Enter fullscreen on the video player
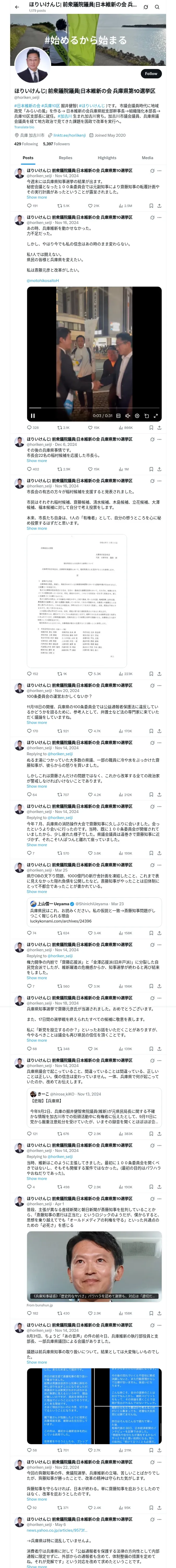The width and height of the screenshot is (176, 1568). pos(156,416)
